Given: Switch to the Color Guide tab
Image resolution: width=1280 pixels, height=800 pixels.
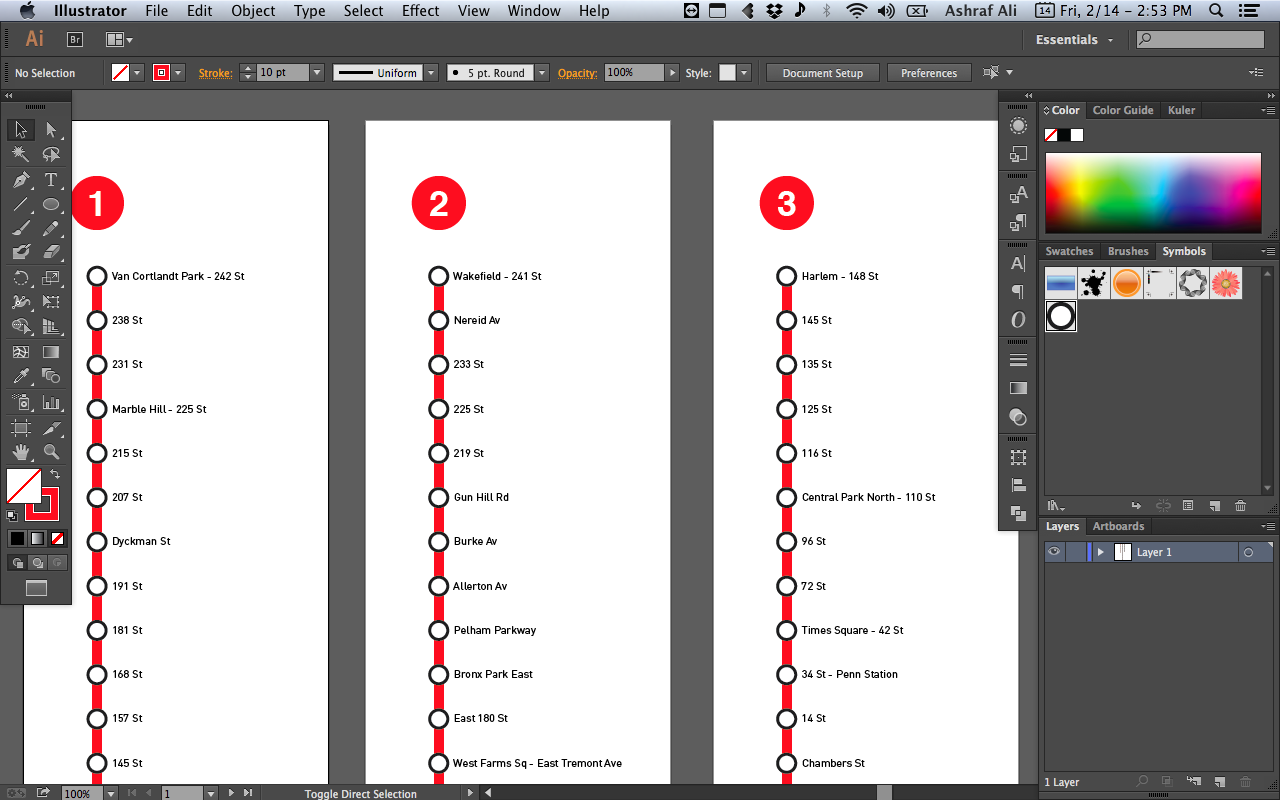Looking at the screenshot, I should point(1123,110).
